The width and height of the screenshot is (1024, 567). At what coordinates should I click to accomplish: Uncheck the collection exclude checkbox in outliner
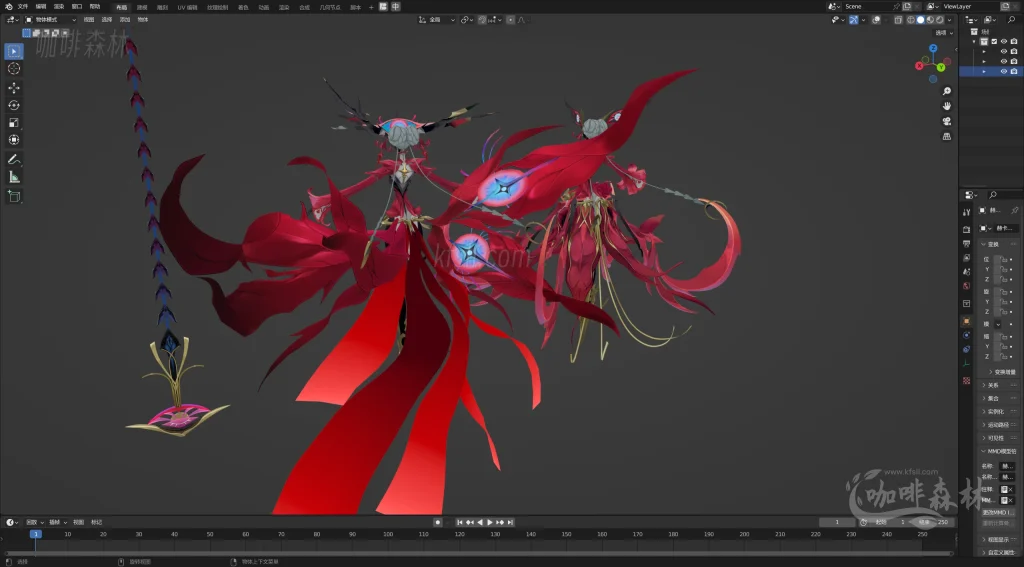click(994, 41)
